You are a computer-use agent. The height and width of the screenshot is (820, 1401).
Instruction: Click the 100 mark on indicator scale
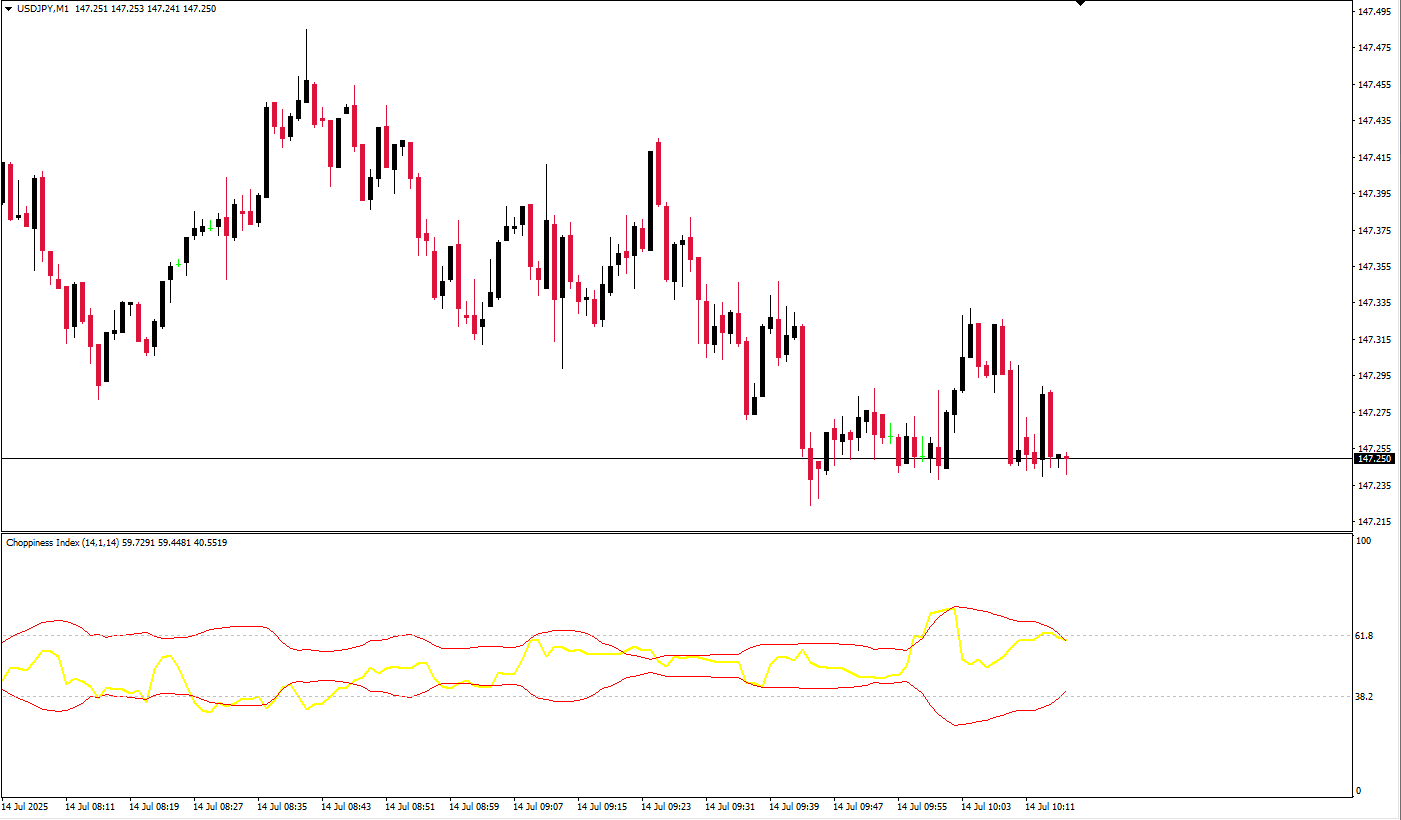1362,541
